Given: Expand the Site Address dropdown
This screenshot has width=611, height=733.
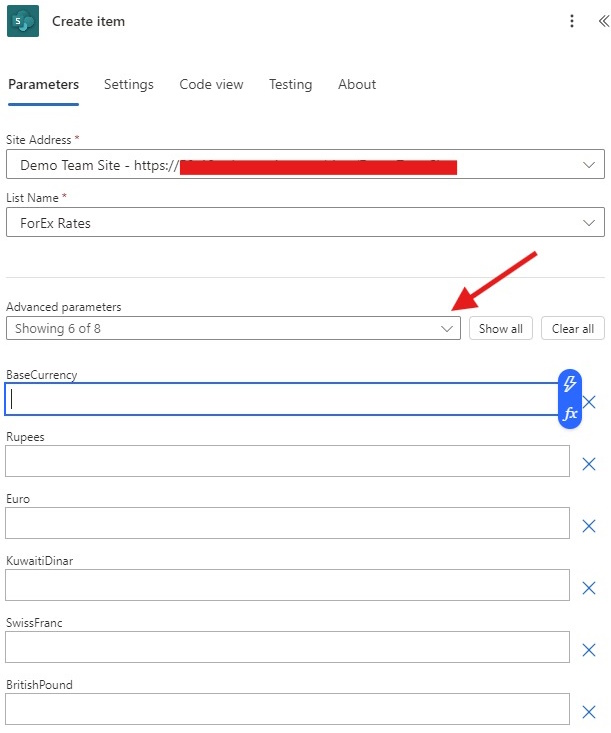Looking at the screenshot, I should pos(305,164).
